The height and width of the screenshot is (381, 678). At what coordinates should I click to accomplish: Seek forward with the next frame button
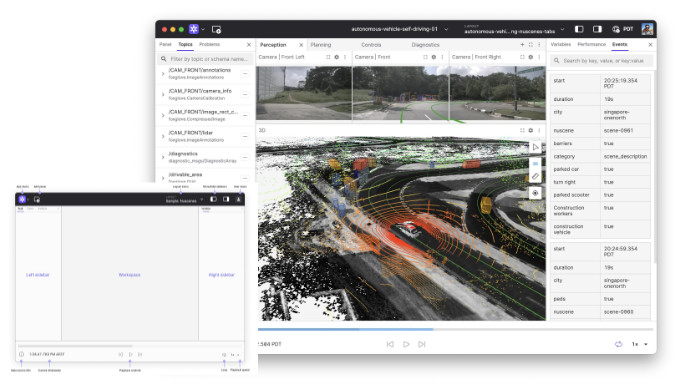click(x=422, y=344)
